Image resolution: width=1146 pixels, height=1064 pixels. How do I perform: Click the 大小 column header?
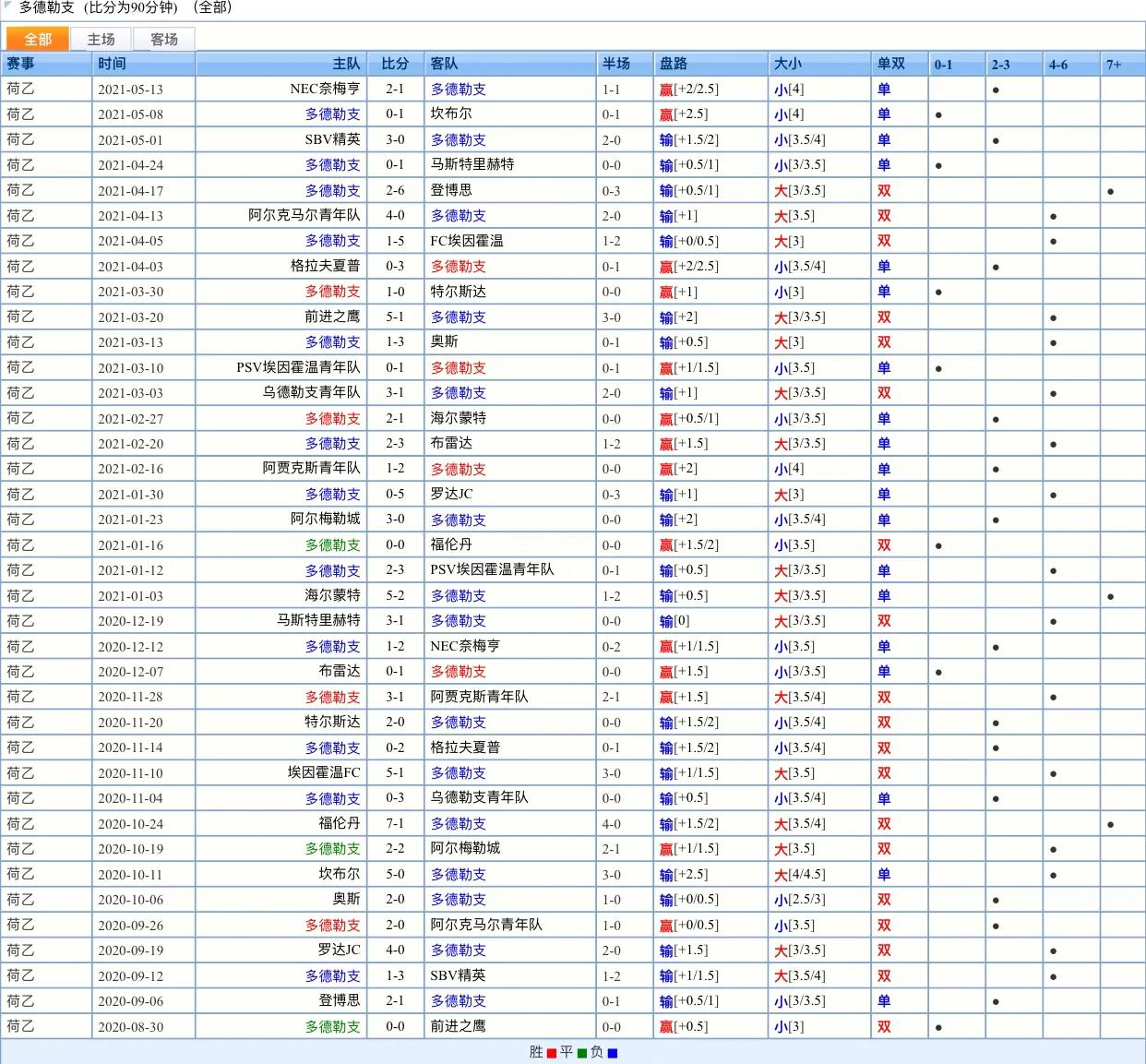788,64
